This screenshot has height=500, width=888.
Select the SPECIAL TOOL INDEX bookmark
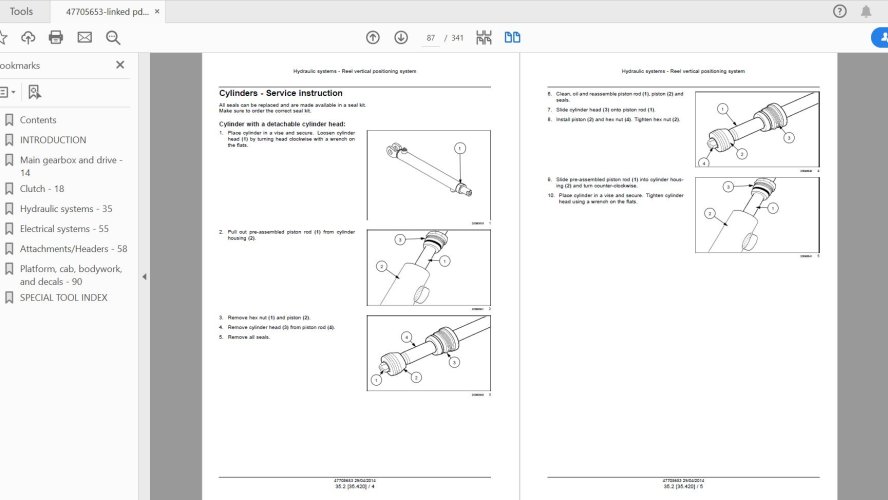63,298
